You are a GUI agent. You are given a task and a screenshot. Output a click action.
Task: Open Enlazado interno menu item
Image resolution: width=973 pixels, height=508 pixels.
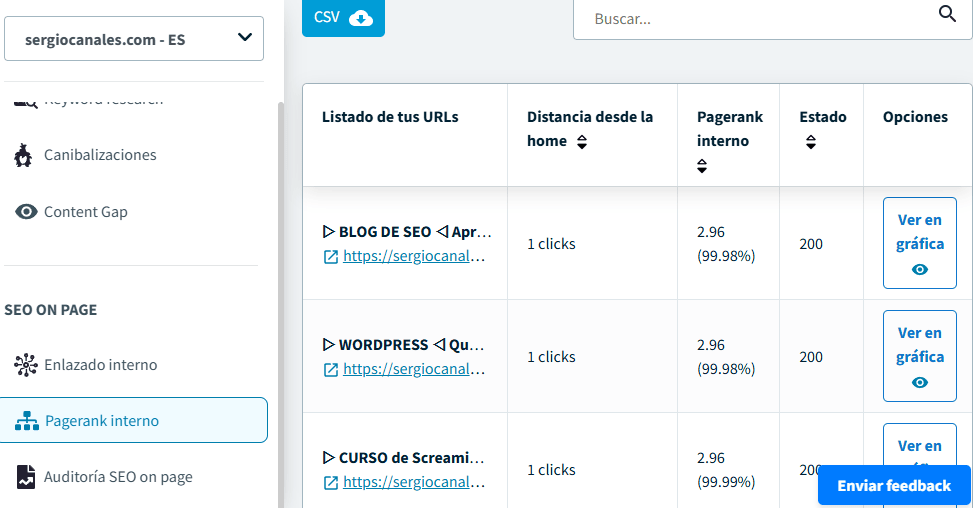click(x=100, y=365)
